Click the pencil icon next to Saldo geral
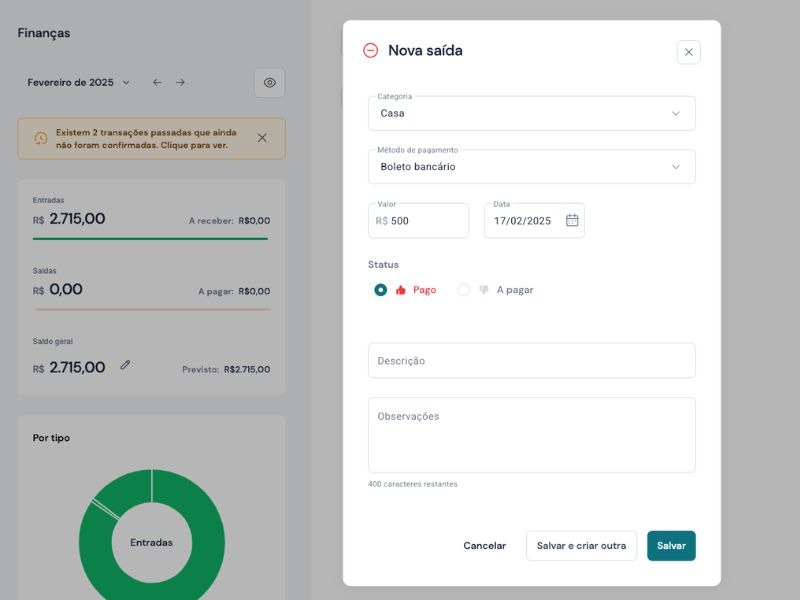Viewport: 800px width, 600px height. [x=125, y=366]
